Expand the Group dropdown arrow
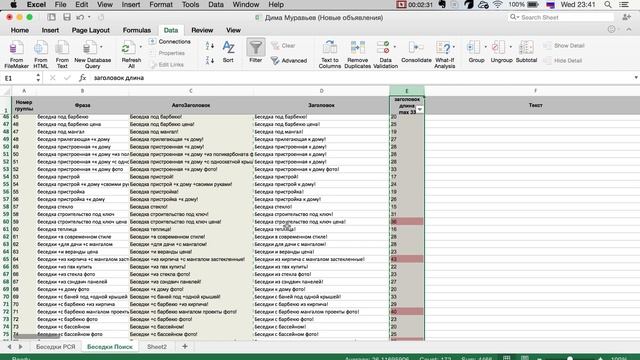The width and height of the screenshot is (640, 360). [x=485, y=47]
